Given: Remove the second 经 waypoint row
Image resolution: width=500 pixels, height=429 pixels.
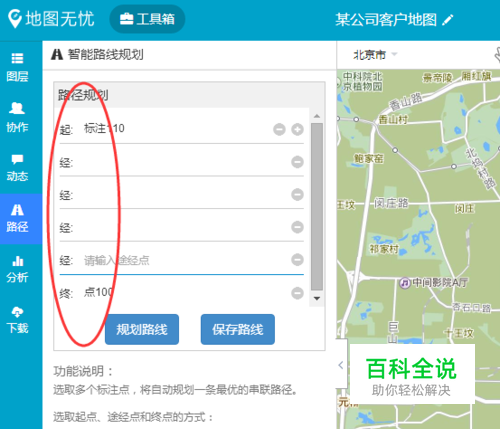Looking at the screenshot, I should (x=297, y=194).
